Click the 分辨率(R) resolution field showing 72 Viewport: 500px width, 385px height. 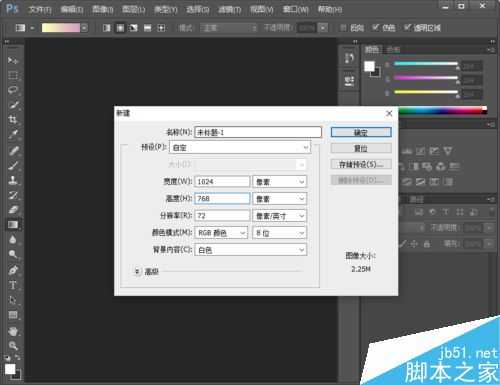click(222, 216)
